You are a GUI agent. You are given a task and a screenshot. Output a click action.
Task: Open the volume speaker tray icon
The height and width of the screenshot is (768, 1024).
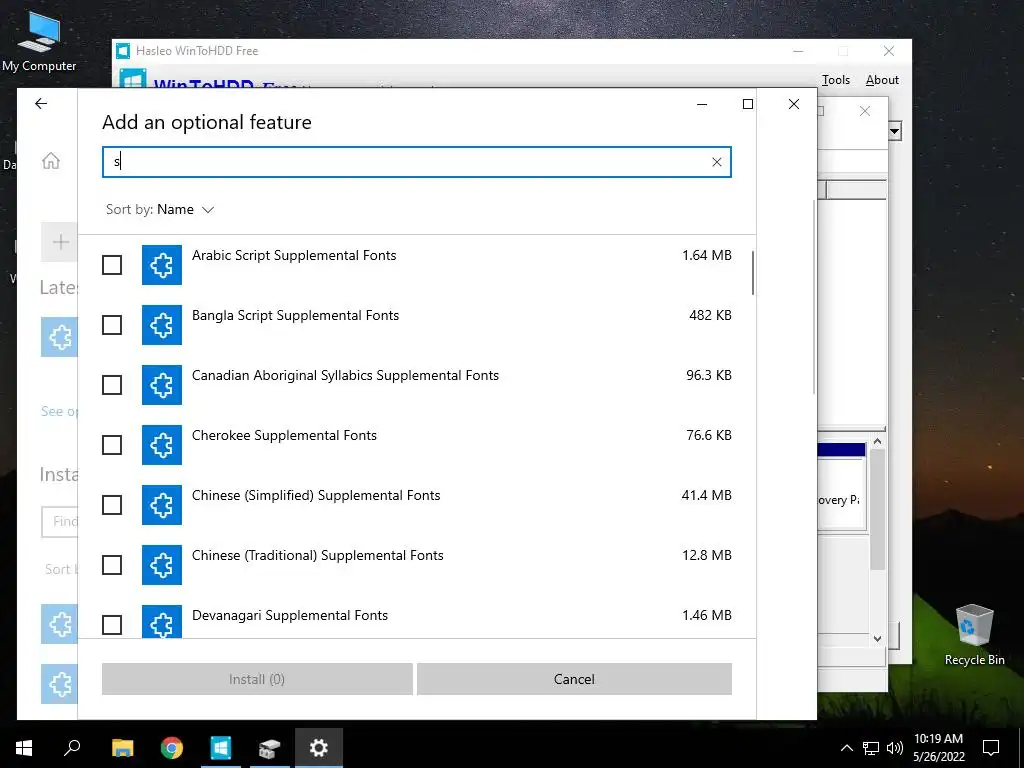tap(895, 748)
